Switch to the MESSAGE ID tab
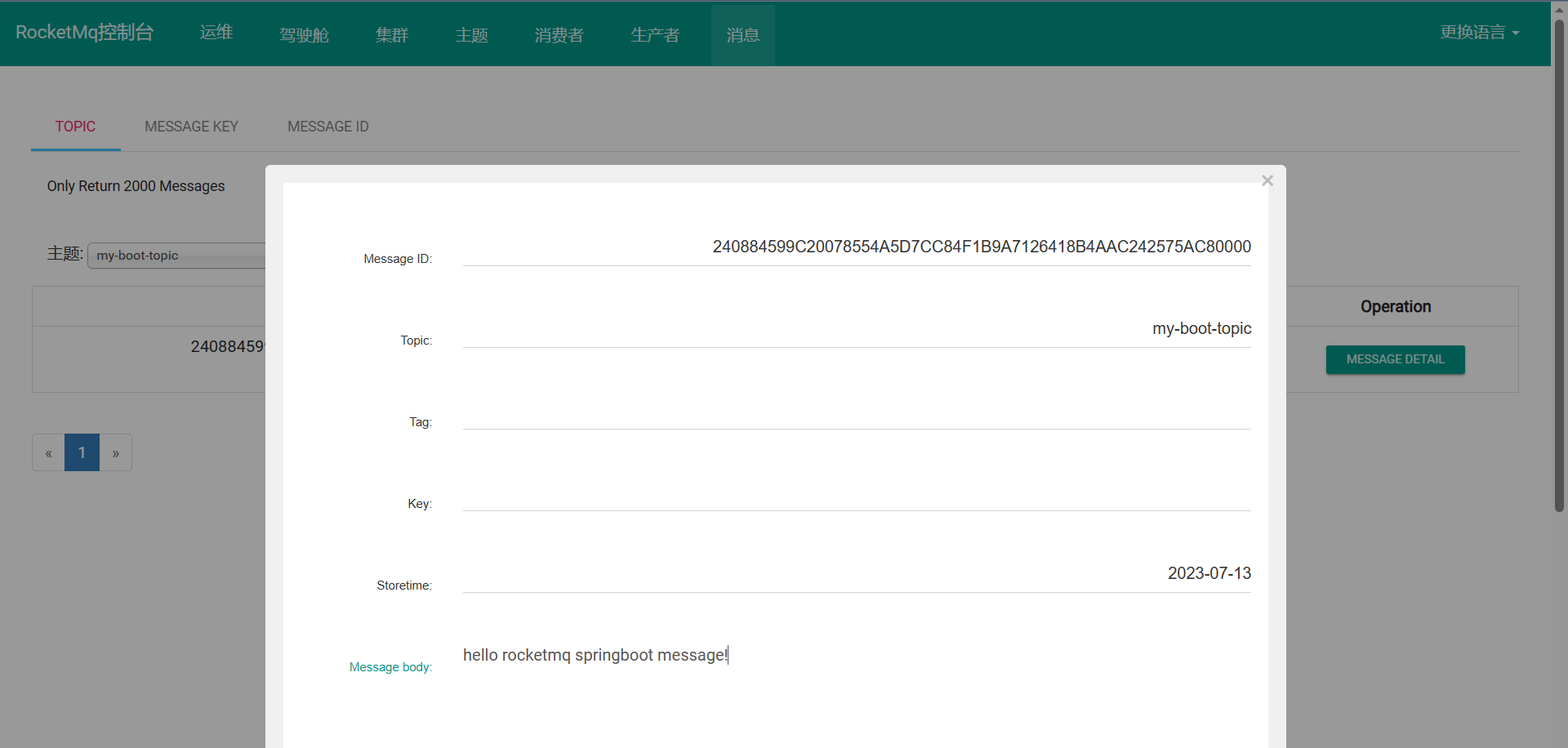The width and height of the screenshot is (1568, 748). click(x=328, y=127)
